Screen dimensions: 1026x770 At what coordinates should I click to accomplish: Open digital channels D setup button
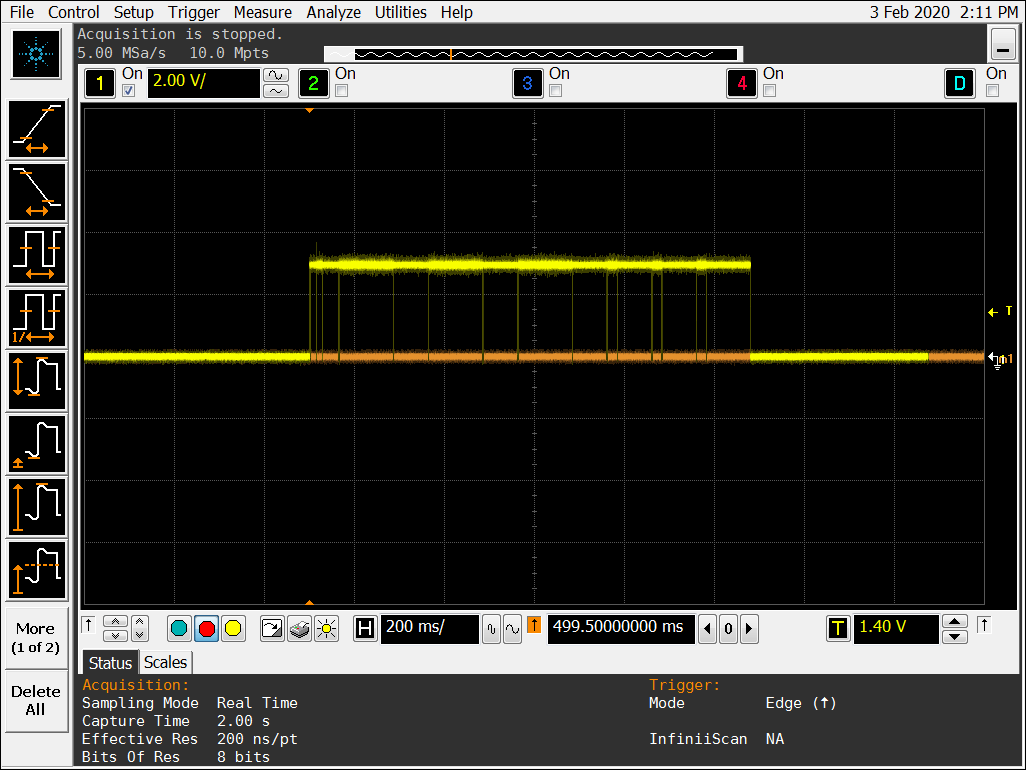tap(960, 83)
